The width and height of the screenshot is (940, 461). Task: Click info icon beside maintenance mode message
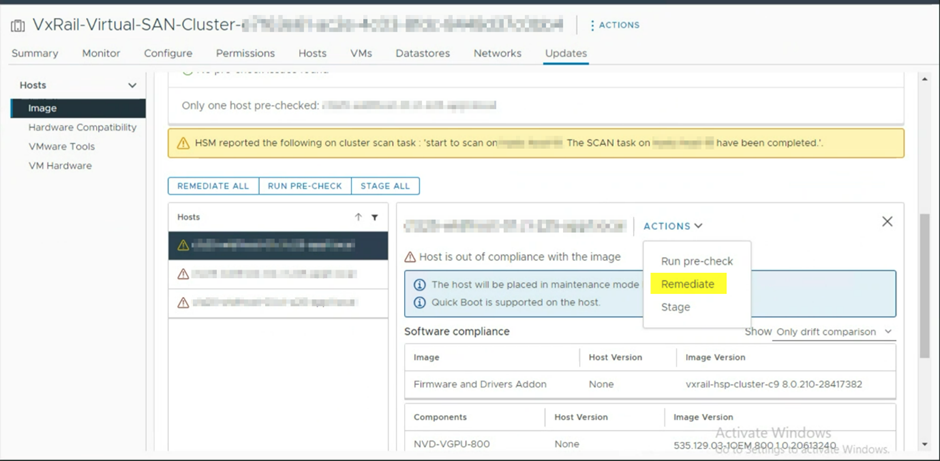tap(420, 285)
